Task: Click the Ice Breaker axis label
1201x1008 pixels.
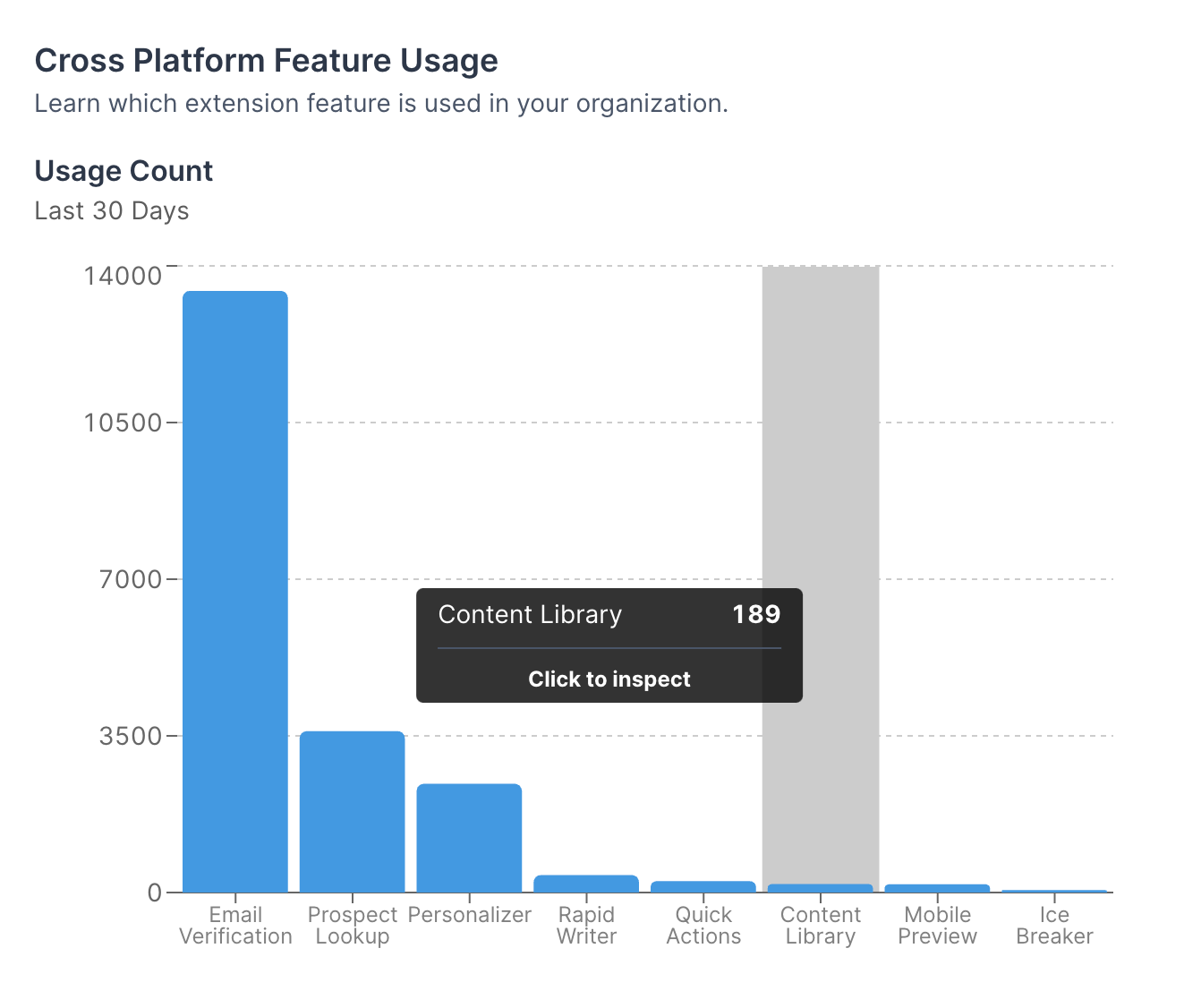Action: tap(1054, 926)
